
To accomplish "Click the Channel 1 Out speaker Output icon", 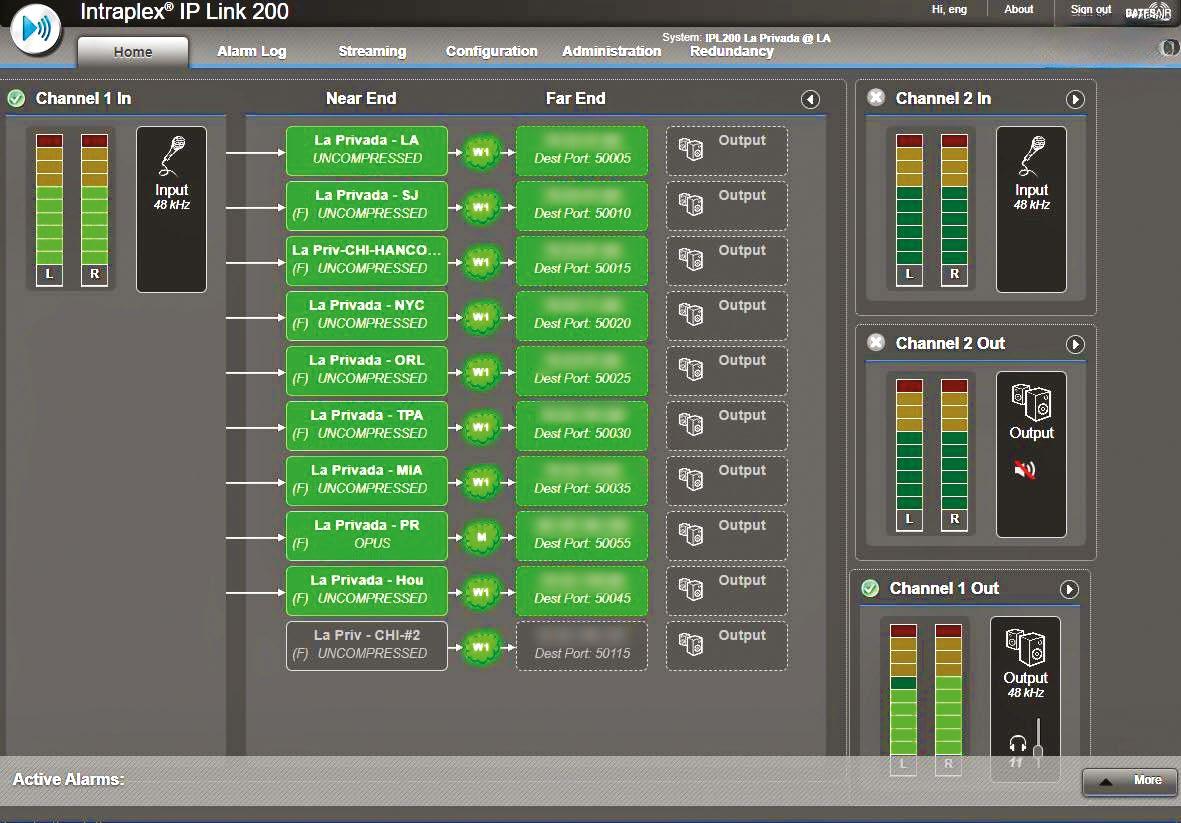I will (1025, 647).
